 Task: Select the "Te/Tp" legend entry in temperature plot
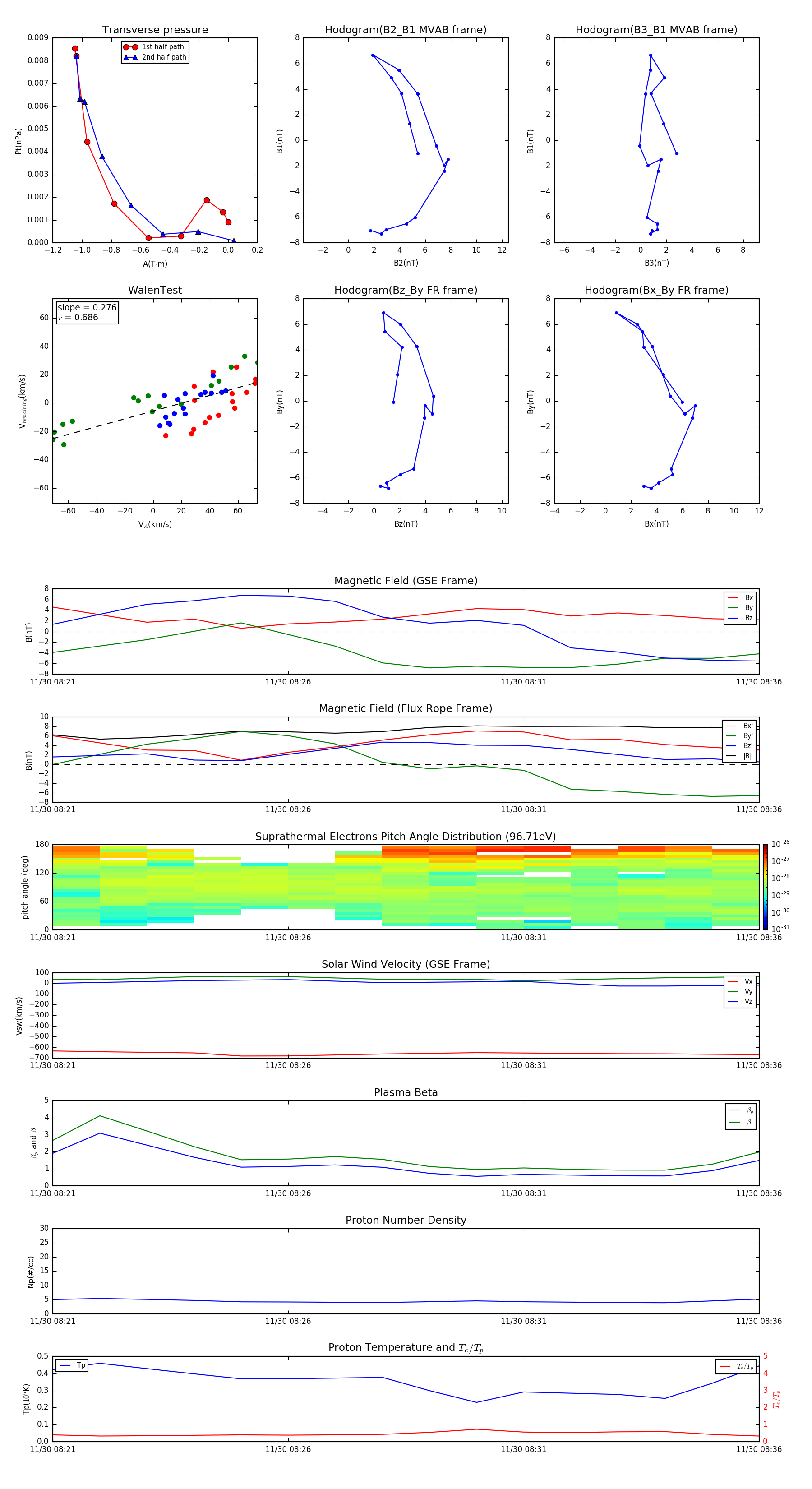tap(736, 1366)
